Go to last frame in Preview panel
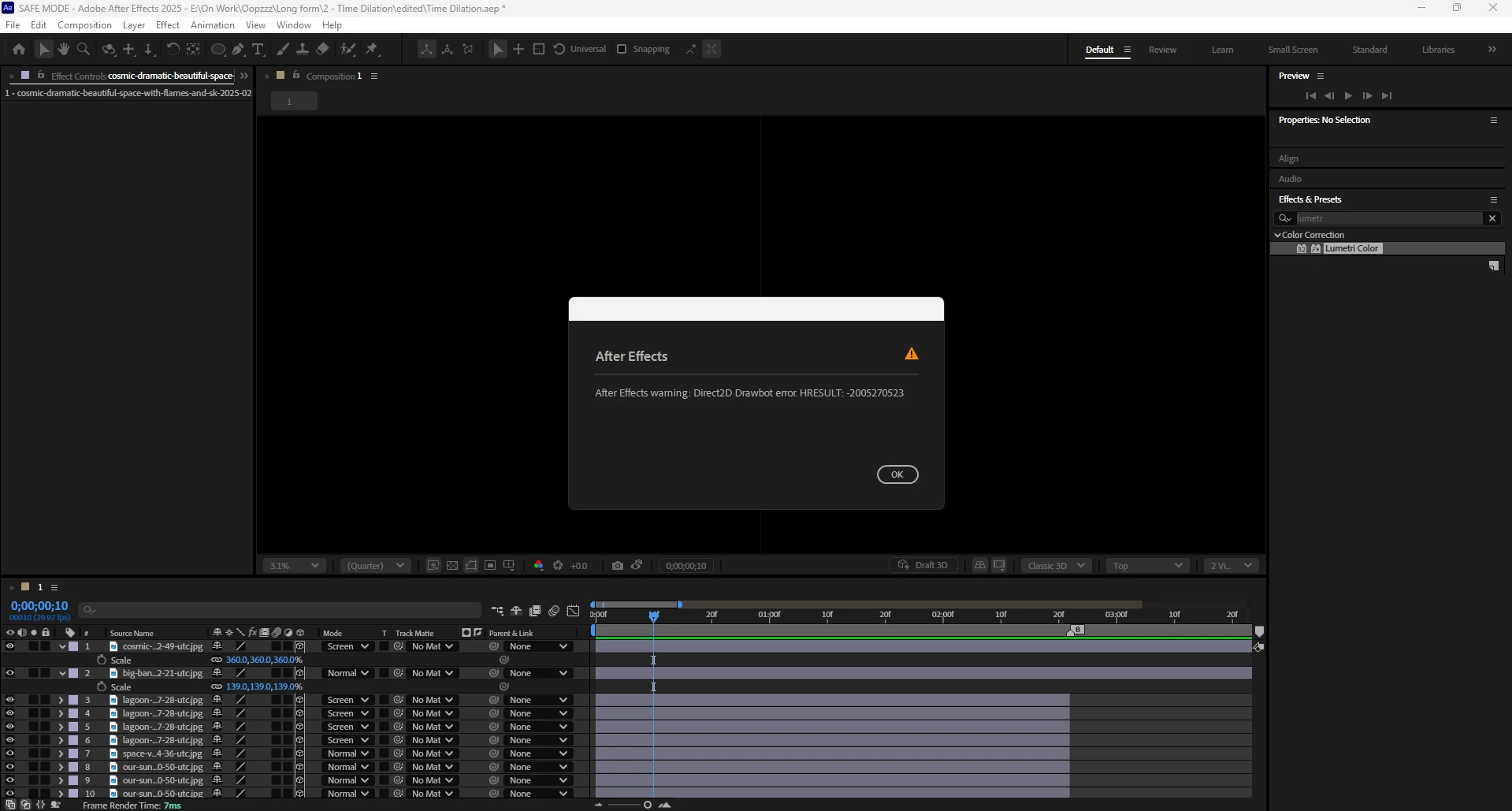This screenshot has width=1512, height=811. tap(1387, 95)
